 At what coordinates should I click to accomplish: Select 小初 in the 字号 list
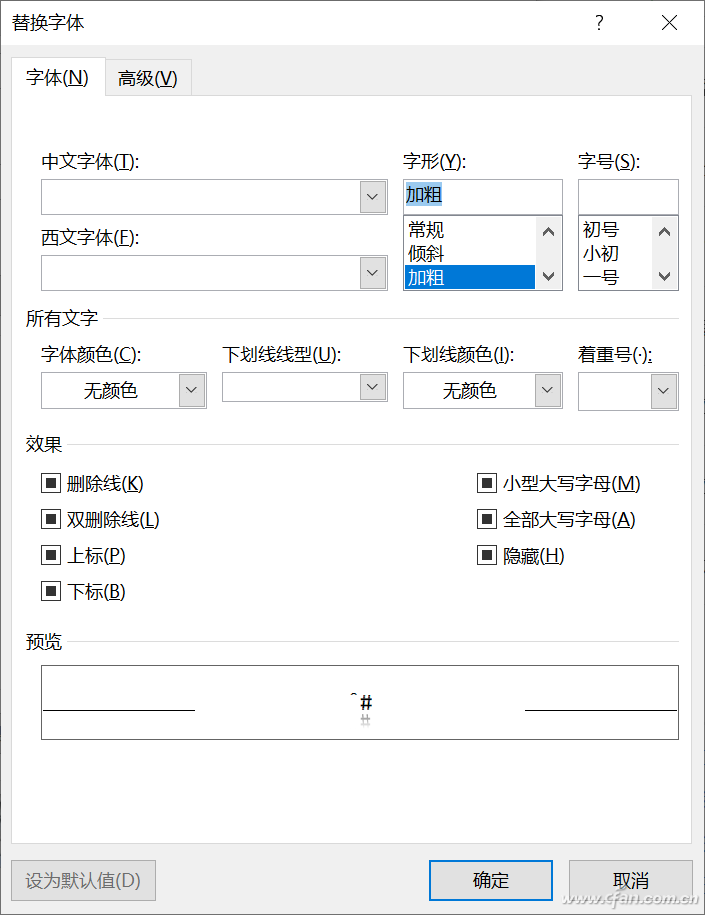615,253
